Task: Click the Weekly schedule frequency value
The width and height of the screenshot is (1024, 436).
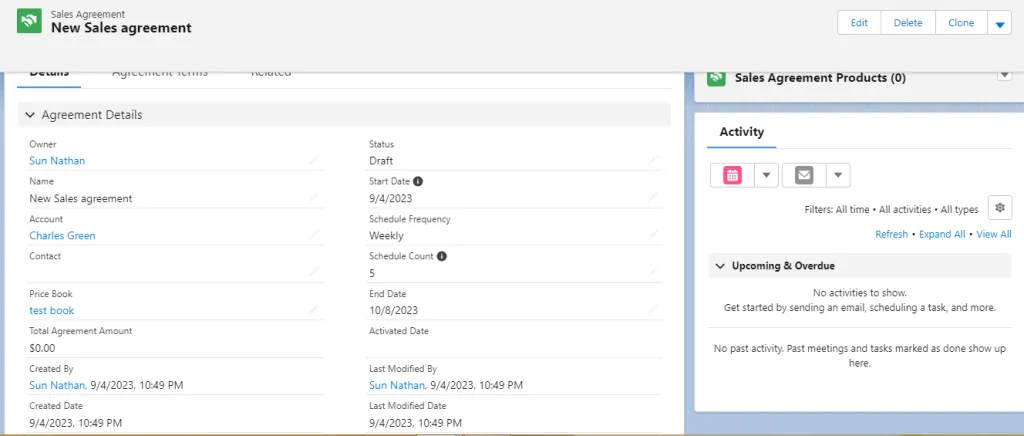Action: [x=386, y=236]
